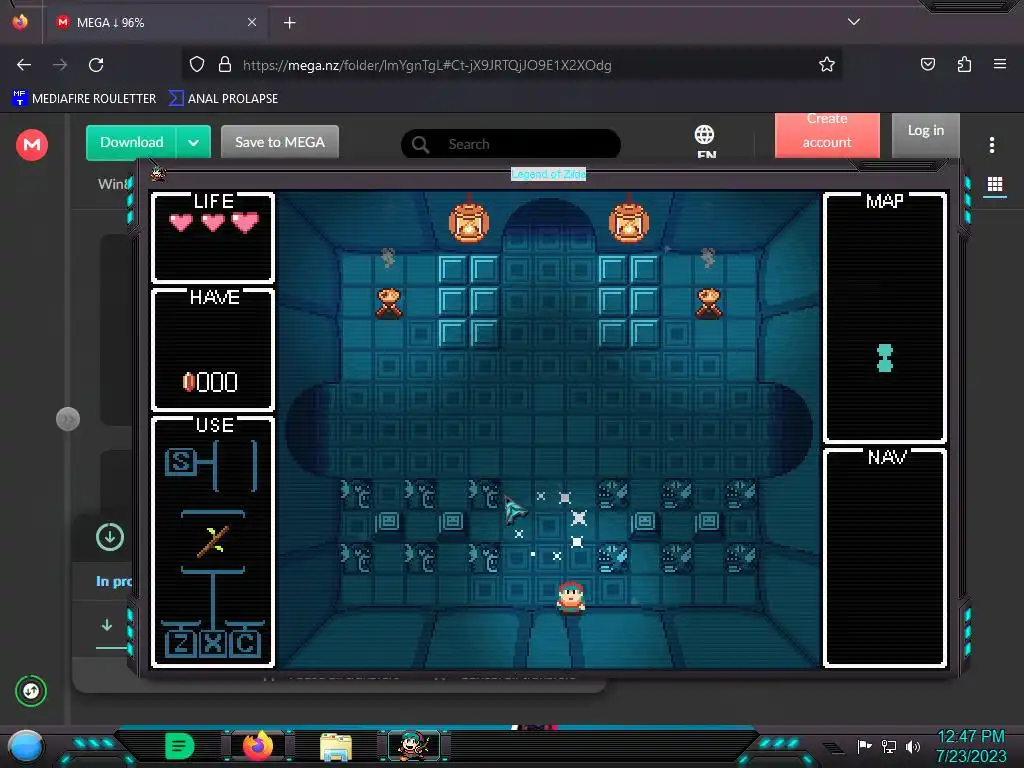
Task: Click the padlock site info icon
Action: pyautogui.click(x=225, y=65)
